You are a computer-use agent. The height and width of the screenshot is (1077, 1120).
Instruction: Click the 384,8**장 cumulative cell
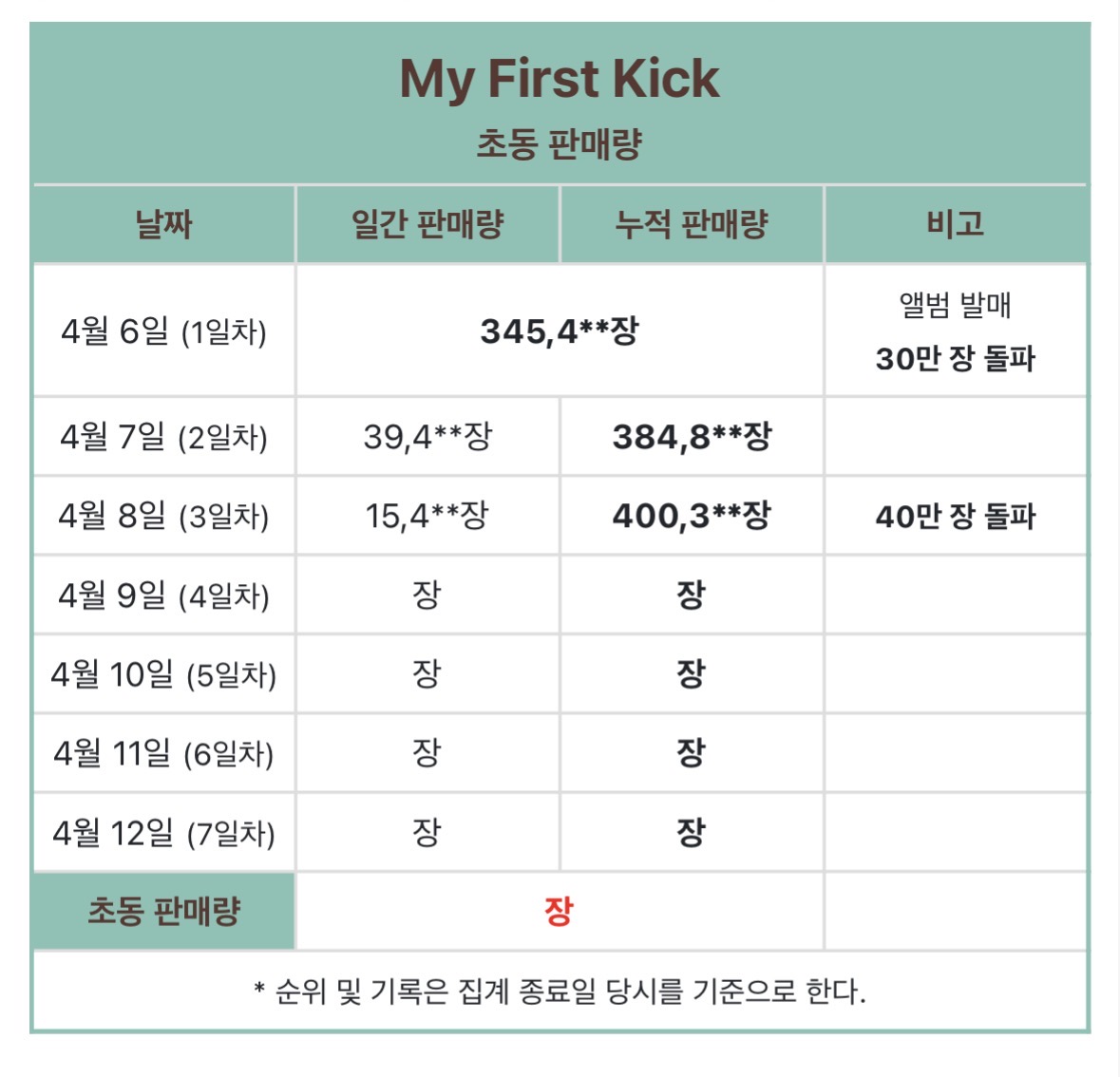(x=692, y=436)
